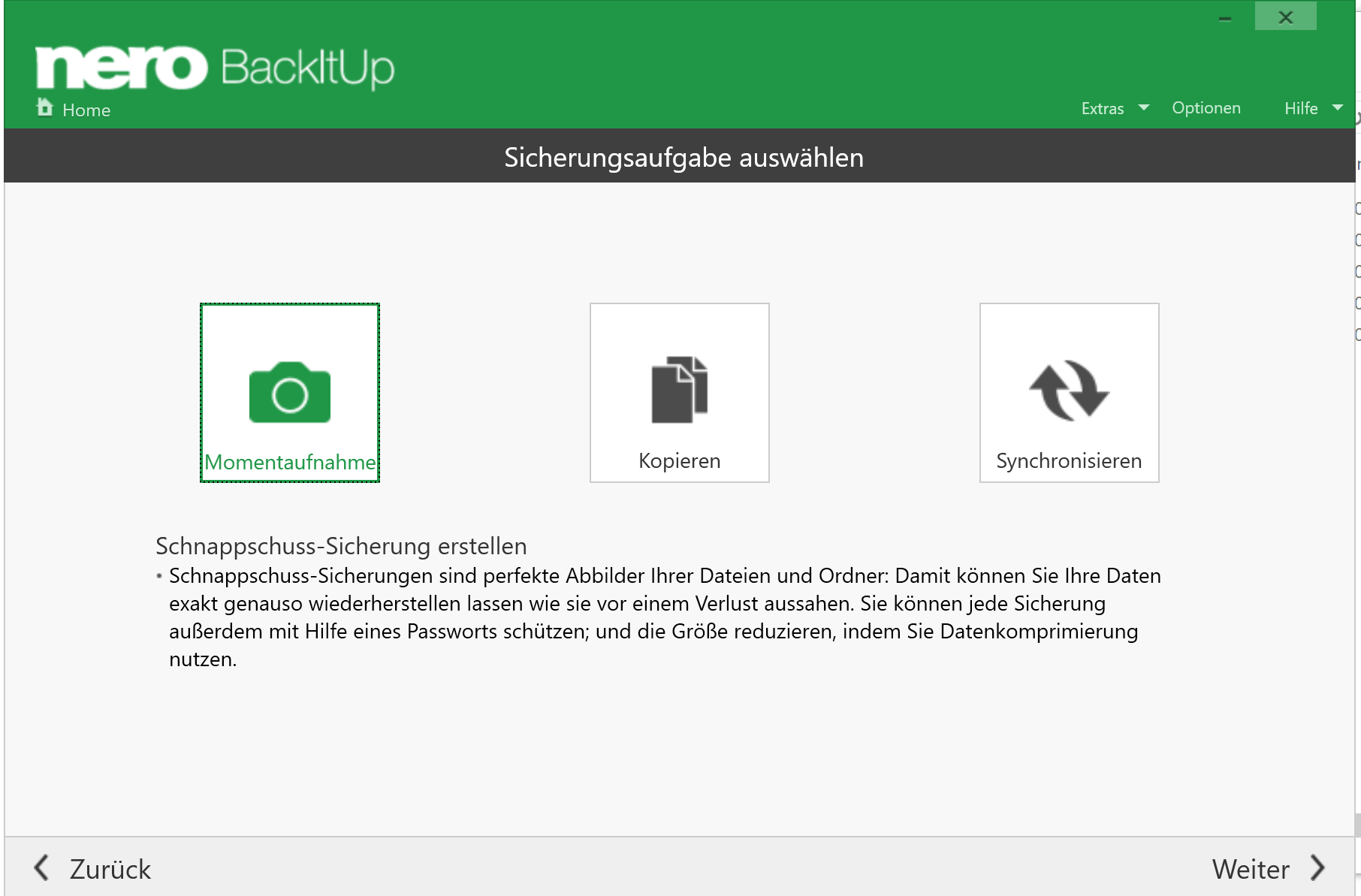Open the Extras menu

(x=1103, y=108)
